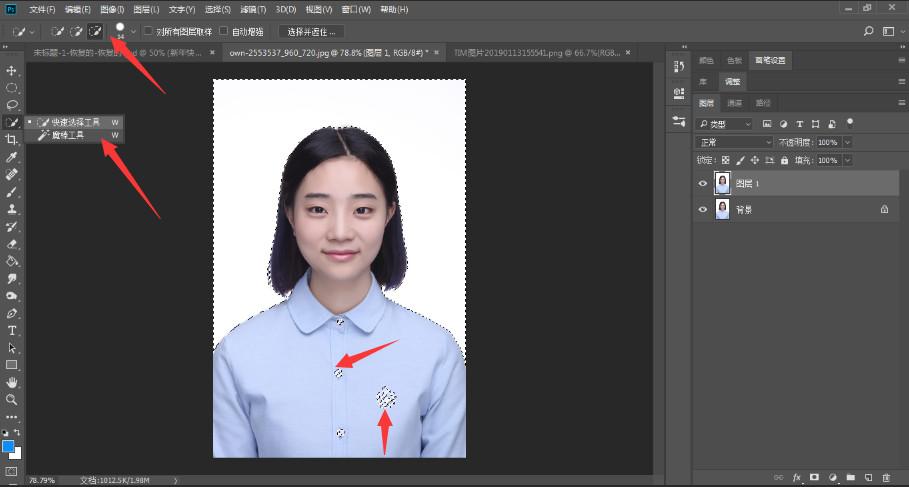The width and height of the screenshot is (909, 487).
Task: Choose the Horizontal Type tool
Action: coord(12,330)
